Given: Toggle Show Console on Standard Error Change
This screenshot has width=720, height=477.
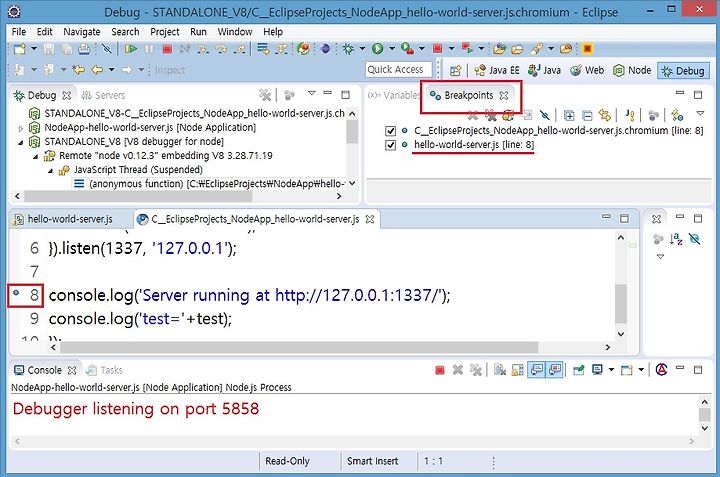Looking at the screenshot, I should 555,370.
